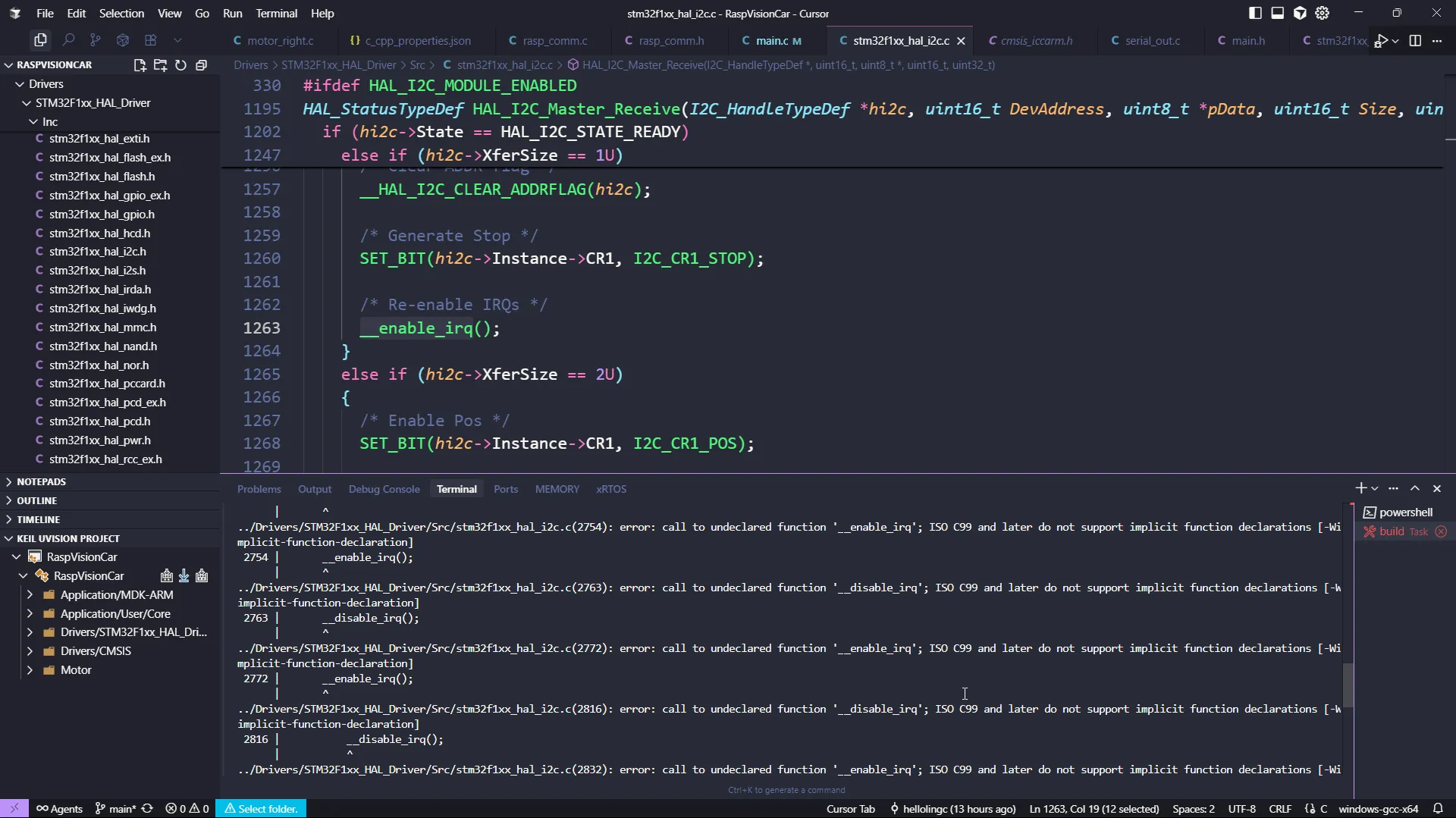
Task: Click the New File icon in explorer header
Action: coord(140,65)
